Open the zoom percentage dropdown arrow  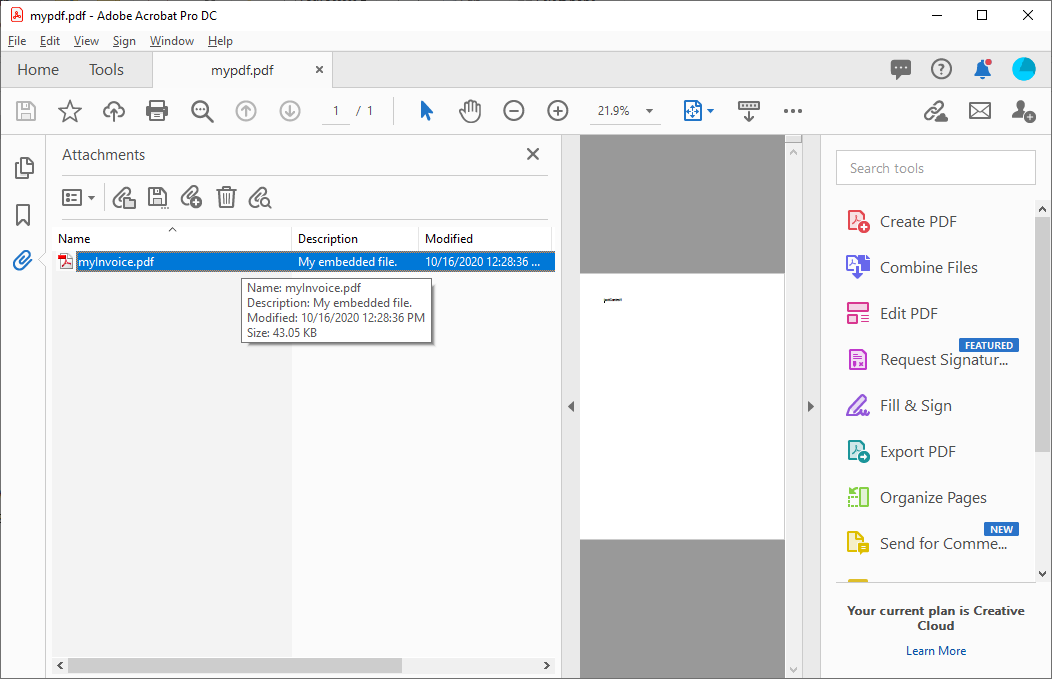pos(649,111)
